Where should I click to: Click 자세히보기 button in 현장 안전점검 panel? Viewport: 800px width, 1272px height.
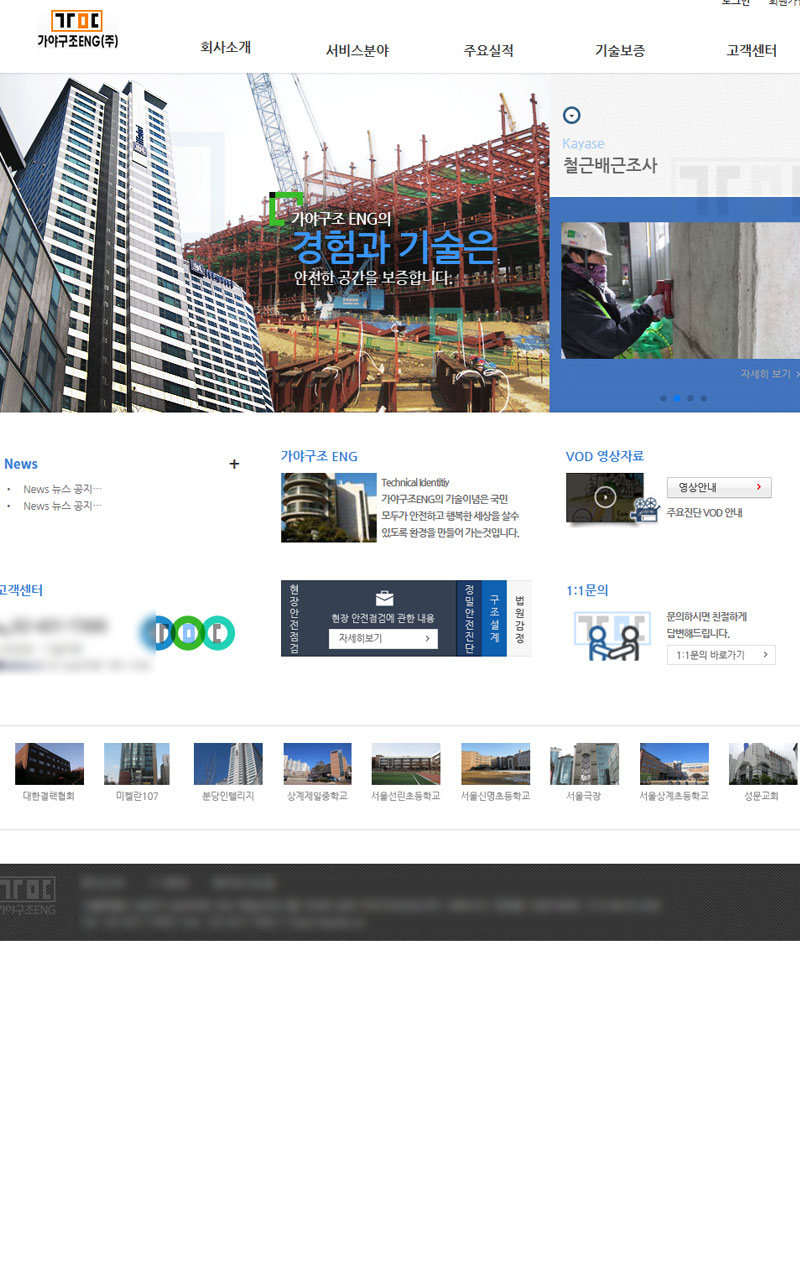[383, 638]
